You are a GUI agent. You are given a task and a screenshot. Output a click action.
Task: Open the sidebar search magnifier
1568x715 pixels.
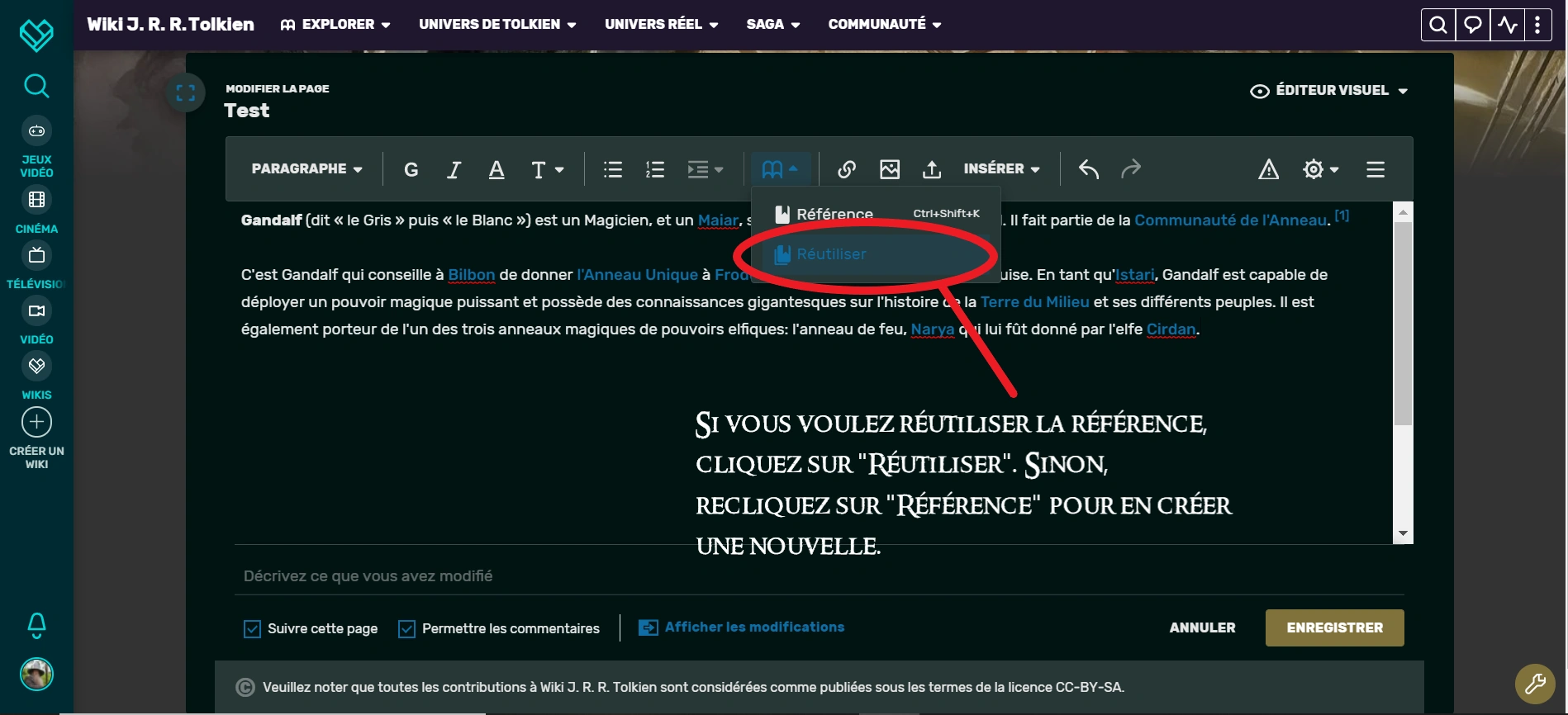tap(36, 85)
